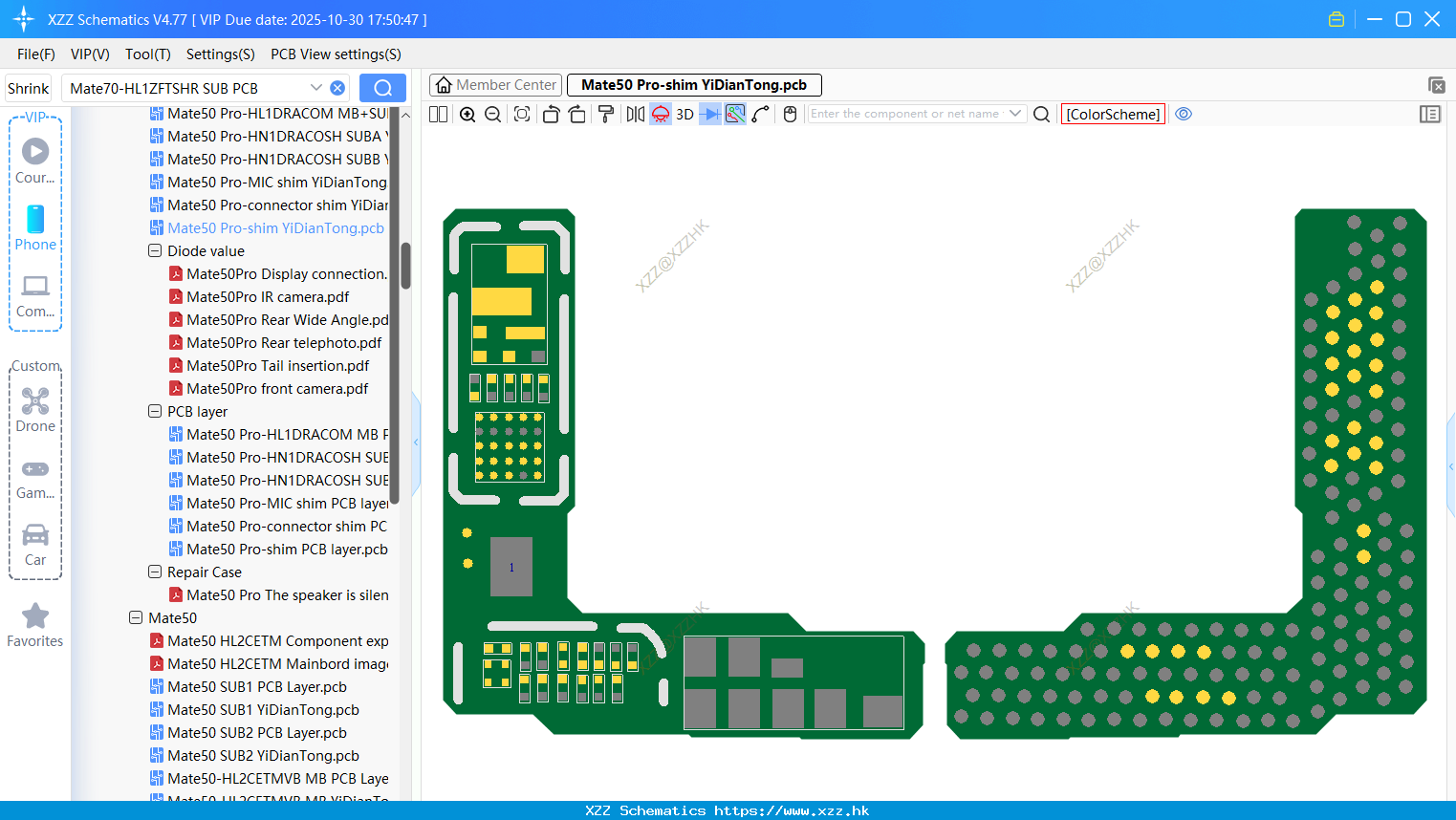Viewport: 1456px width, 820px height.
Task: Rotate the board clockwise
Action: (x=576, y=114)
